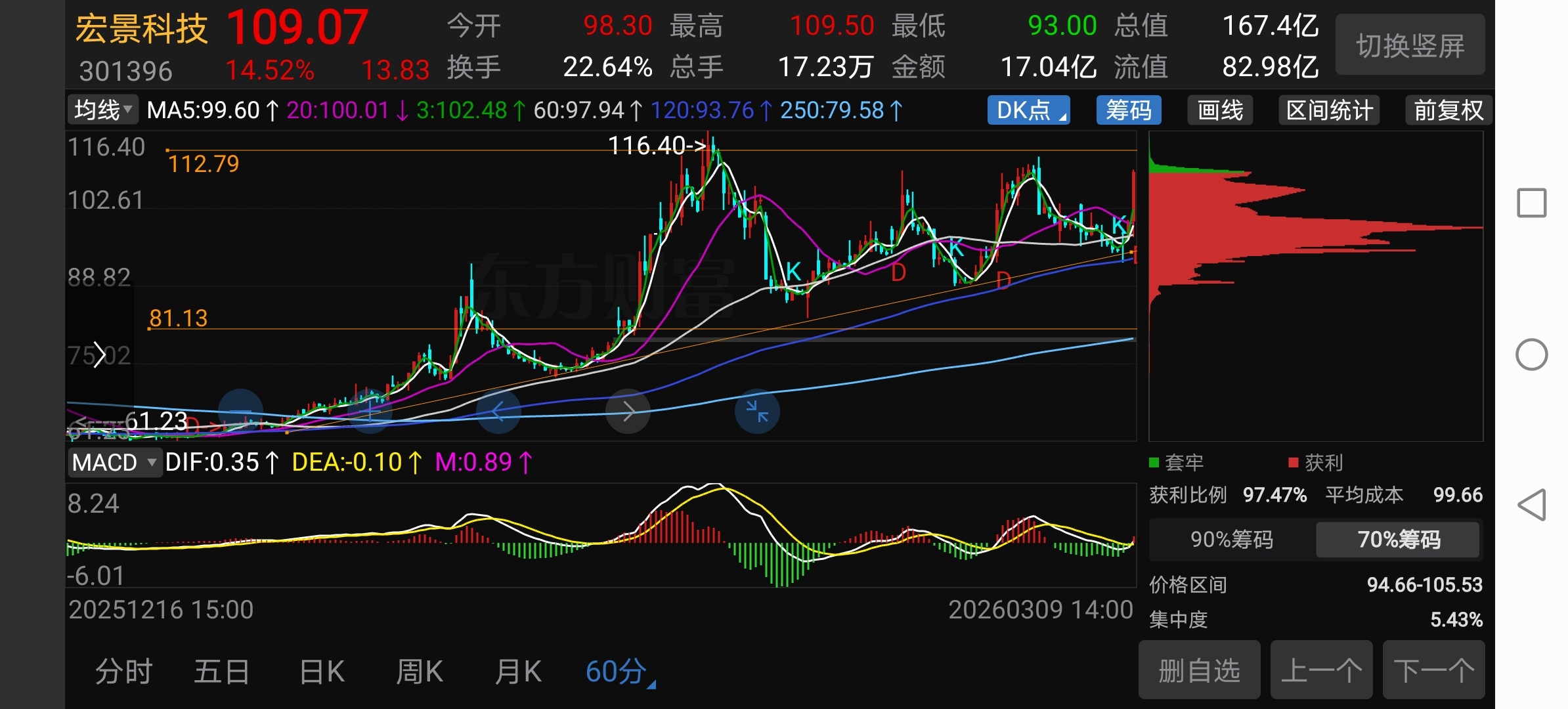Toggle the 筹码 chip distribution view
Image resolution: width=1568 pixels, height=709 pixels.
(x=1128, y=110)
